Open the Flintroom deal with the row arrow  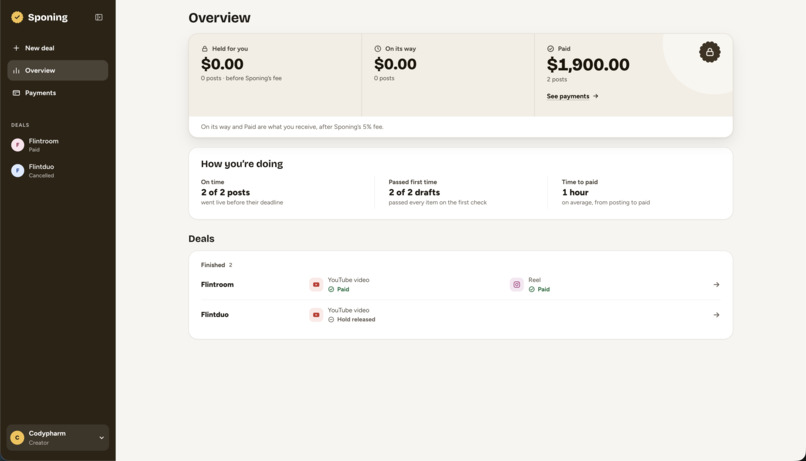click(x=716, y=285)
